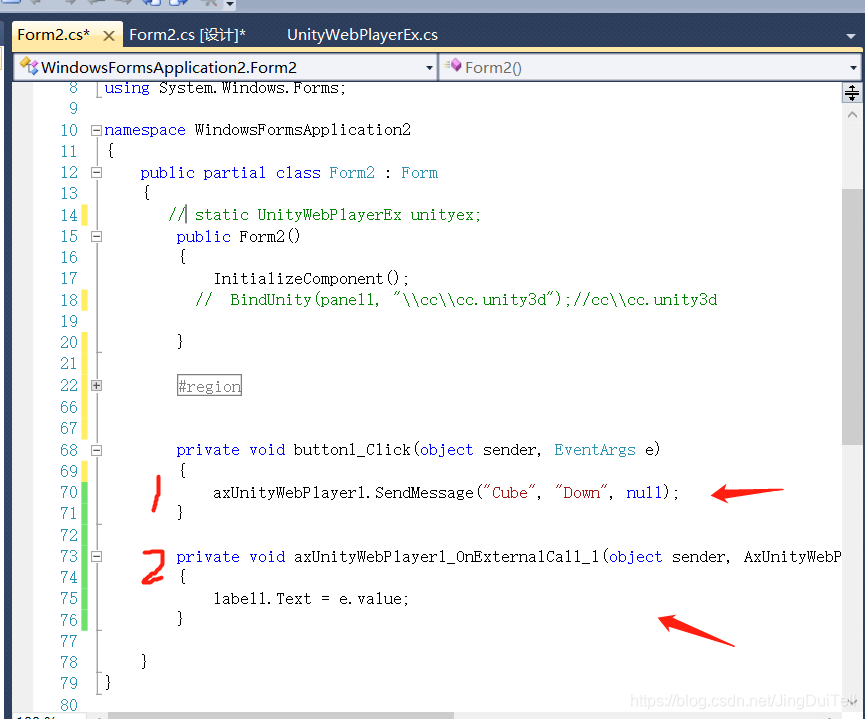Click "using System.Windows.Forms;" line

pyautogui.click(x=225, y=88)
